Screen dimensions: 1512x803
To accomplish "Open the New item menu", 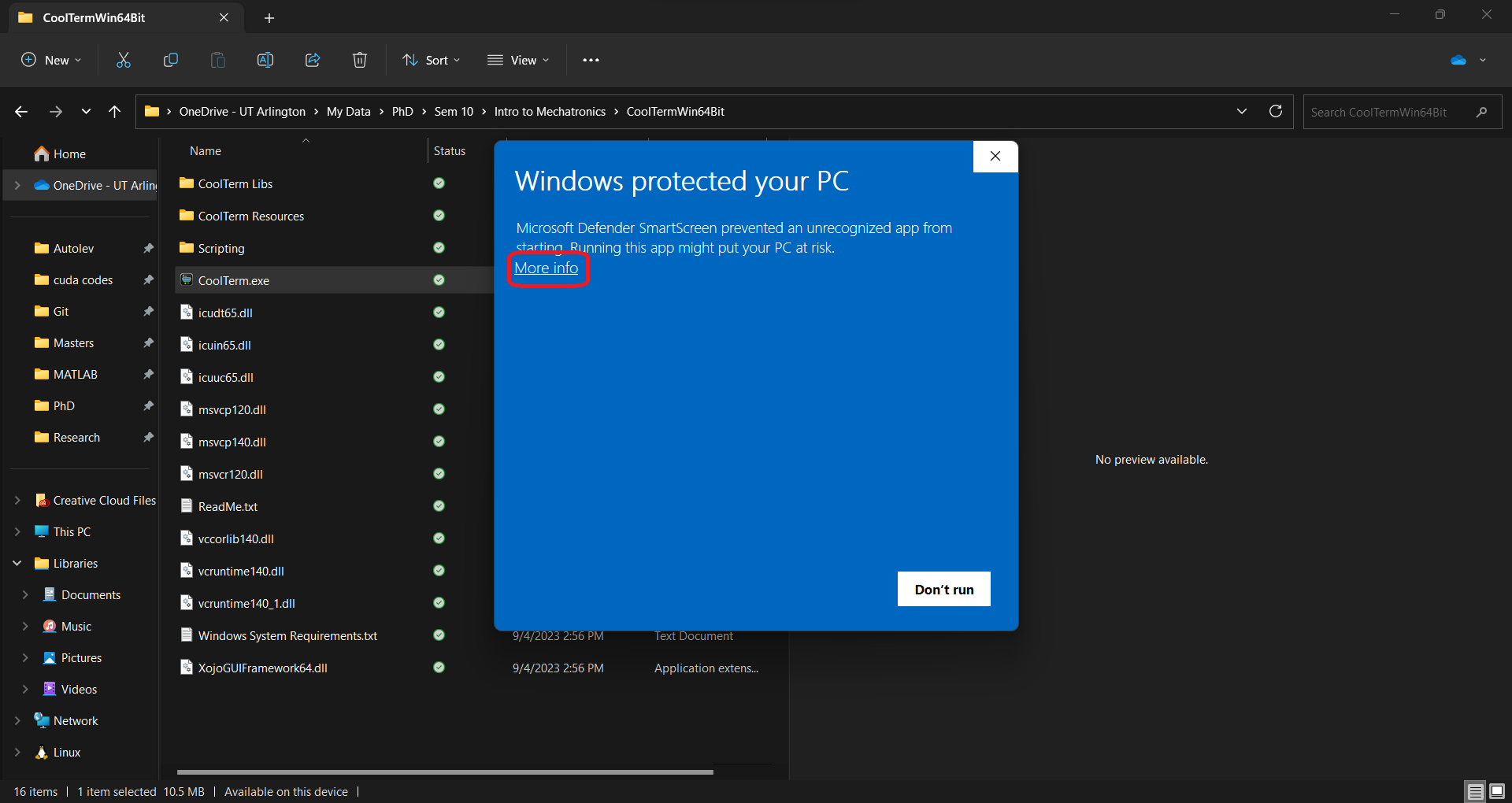I will click(51, 60).
